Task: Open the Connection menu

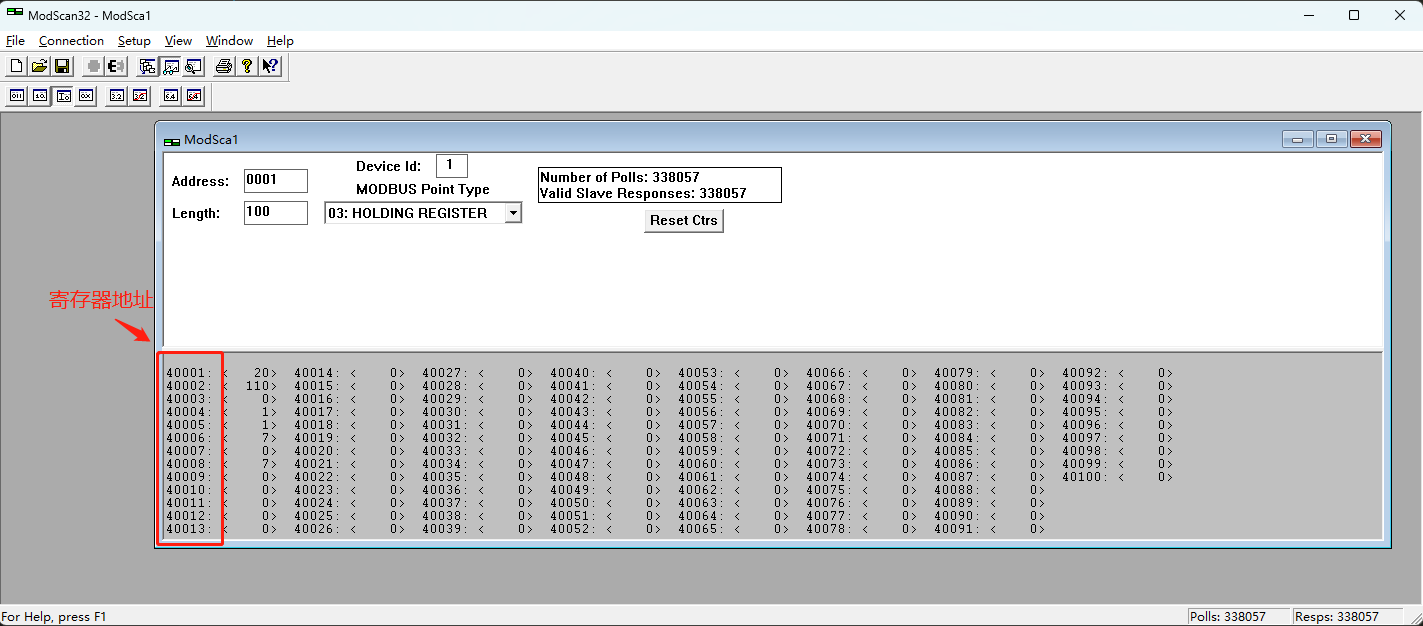Action: click(x=71, y=41)
